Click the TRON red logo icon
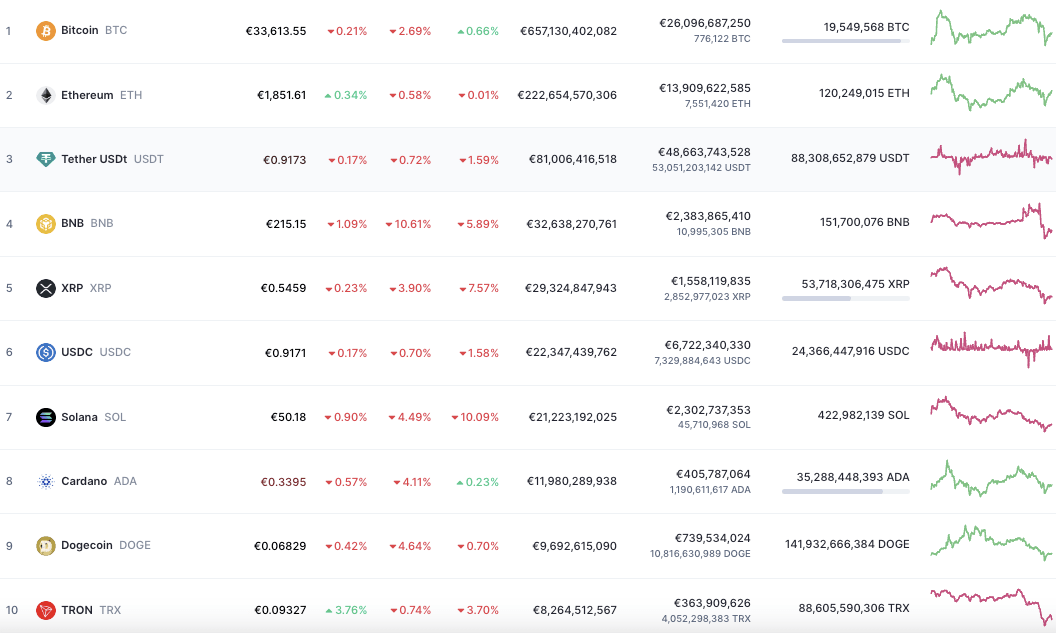The height and width of the screenshot is (633, 1056). pos(46,610)
